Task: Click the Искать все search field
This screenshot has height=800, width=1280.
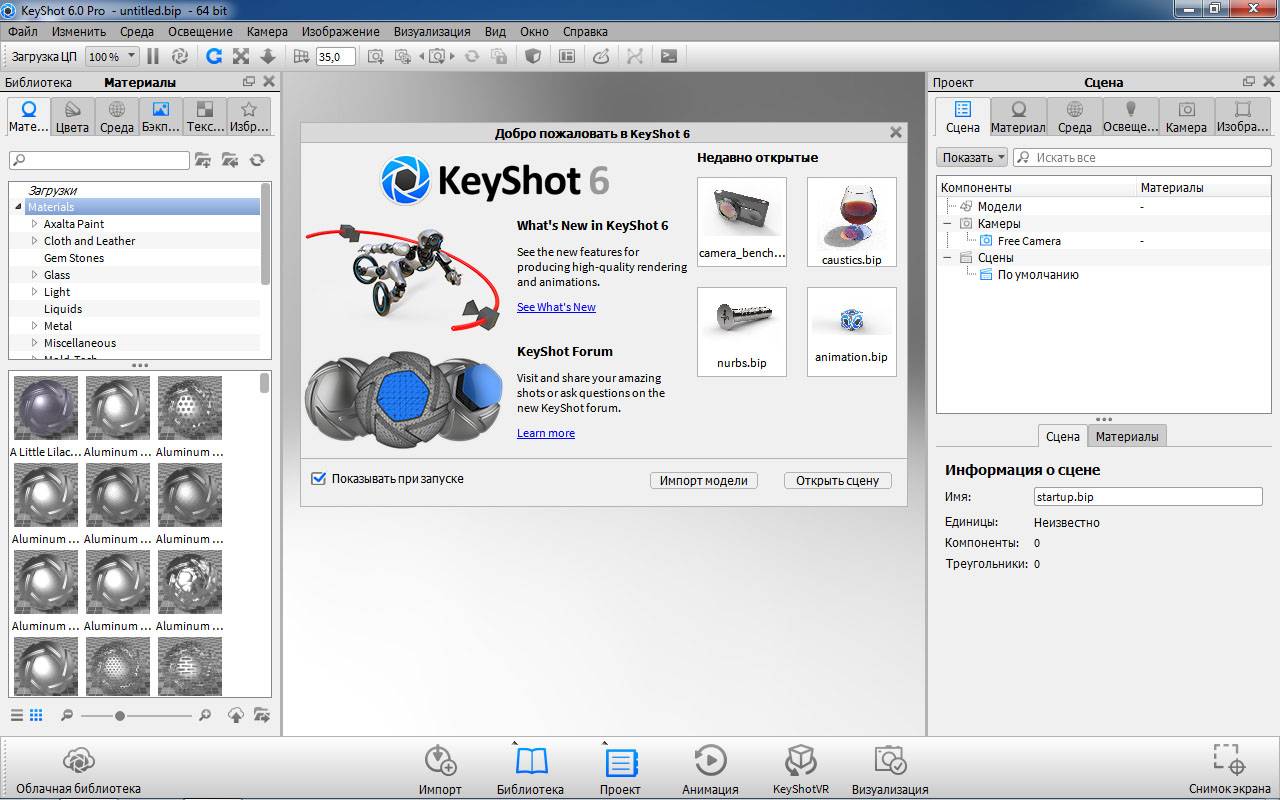Action: tap(1142, 157)
